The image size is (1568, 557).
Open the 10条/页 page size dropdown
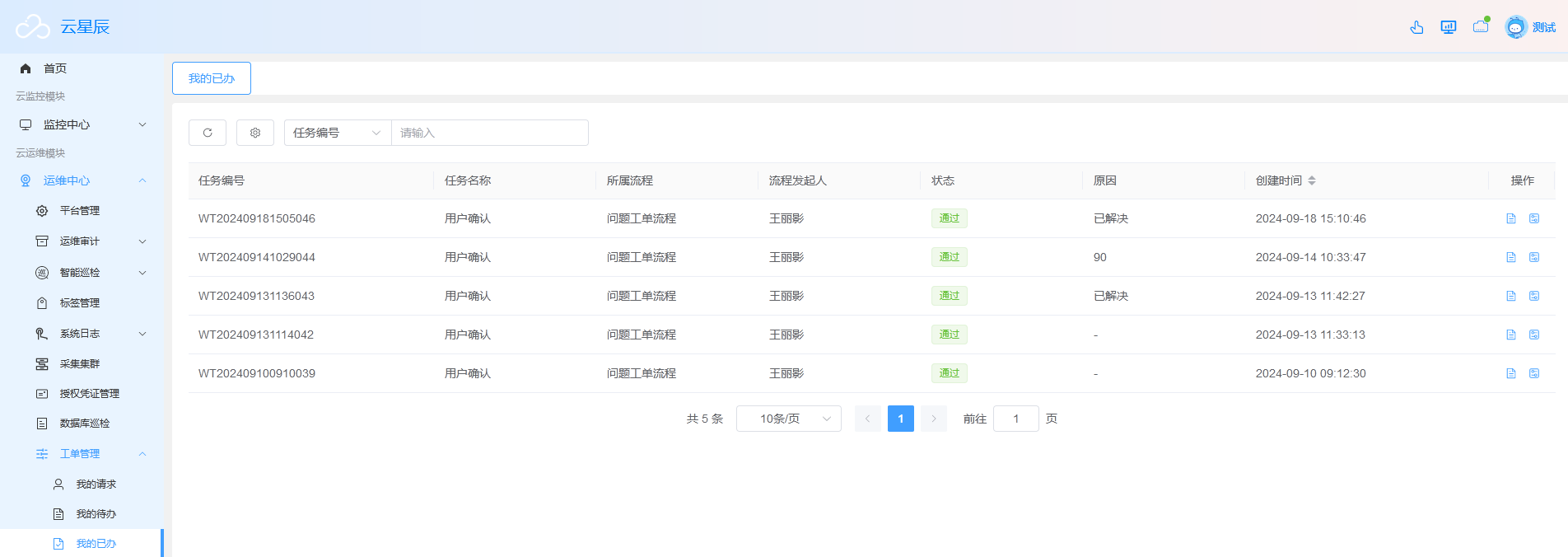pos(789,419)
